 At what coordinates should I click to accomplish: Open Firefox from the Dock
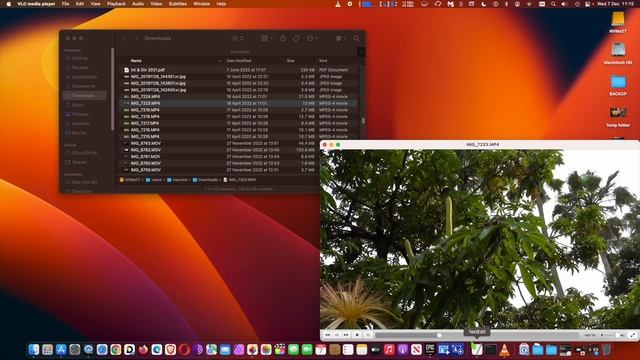click(143, 349)
